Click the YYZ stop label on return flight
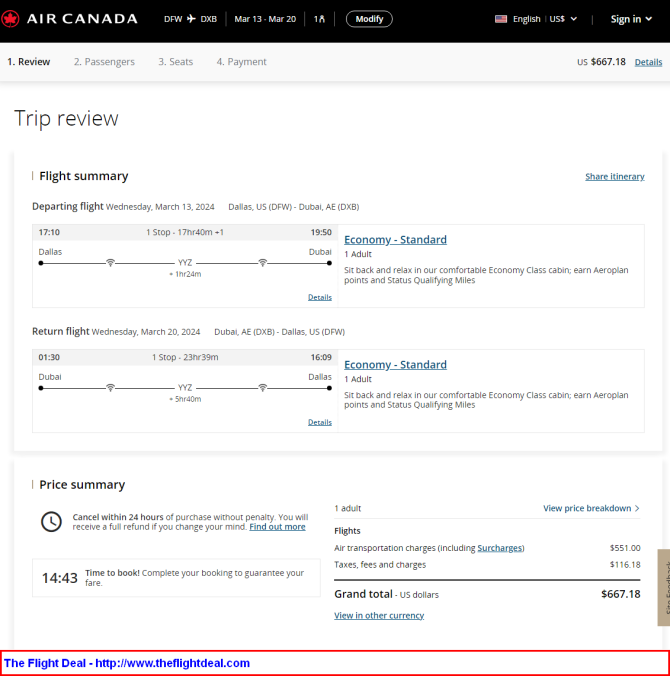Screen dimensions: 670x676 click(185, 388)
